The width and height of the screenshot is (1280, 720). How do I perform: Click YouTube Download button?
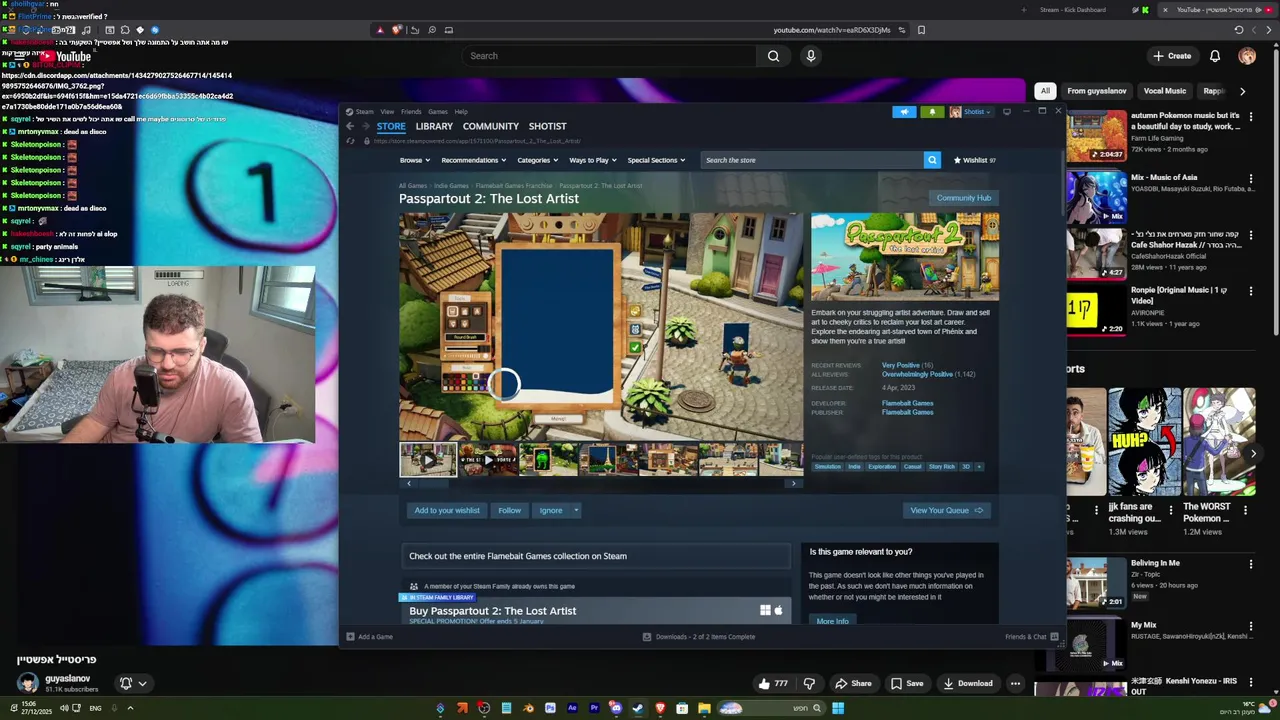(967, 684)
